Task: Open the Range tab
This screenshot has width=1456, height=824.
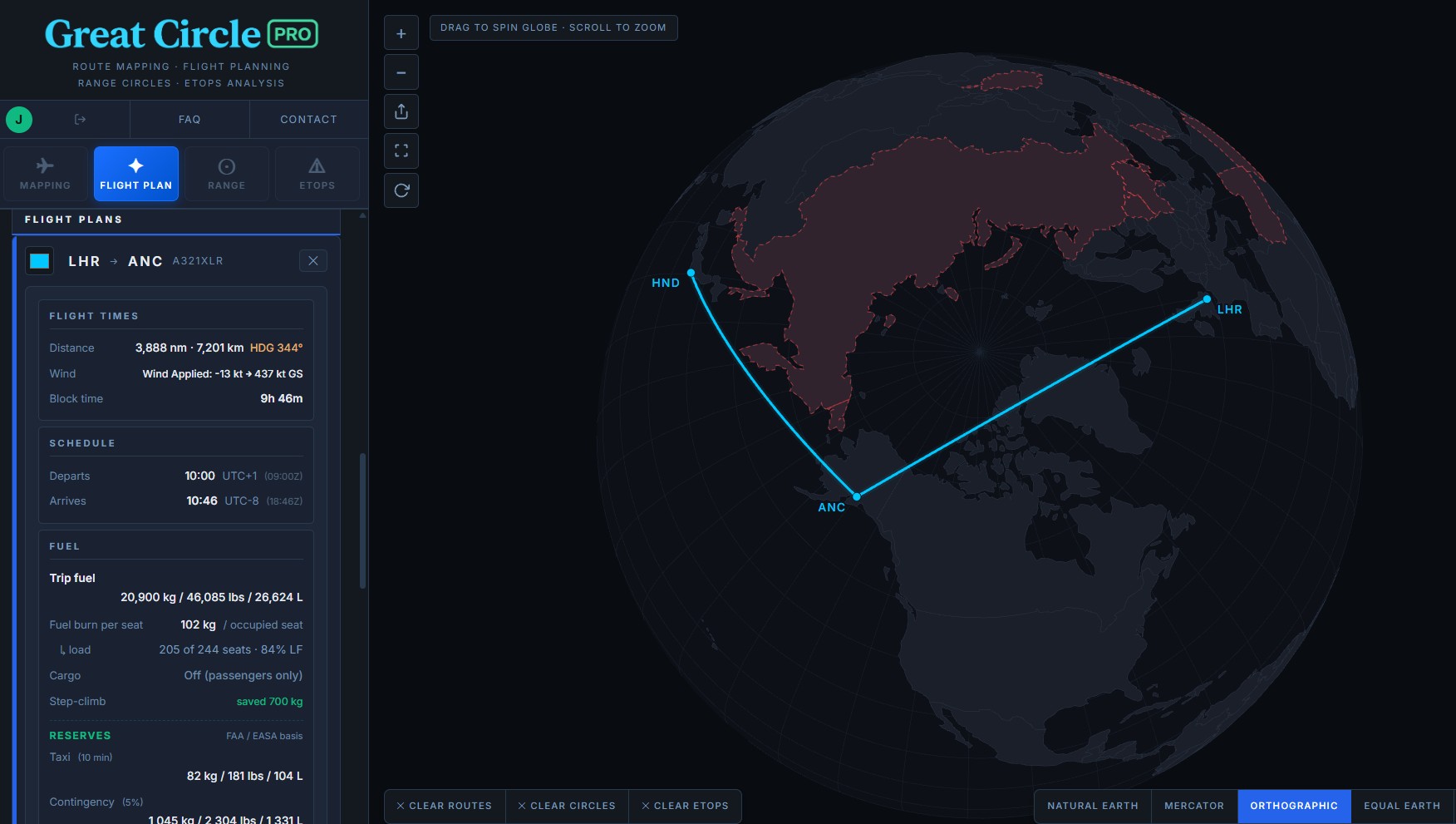Action: tap(226, 174)
